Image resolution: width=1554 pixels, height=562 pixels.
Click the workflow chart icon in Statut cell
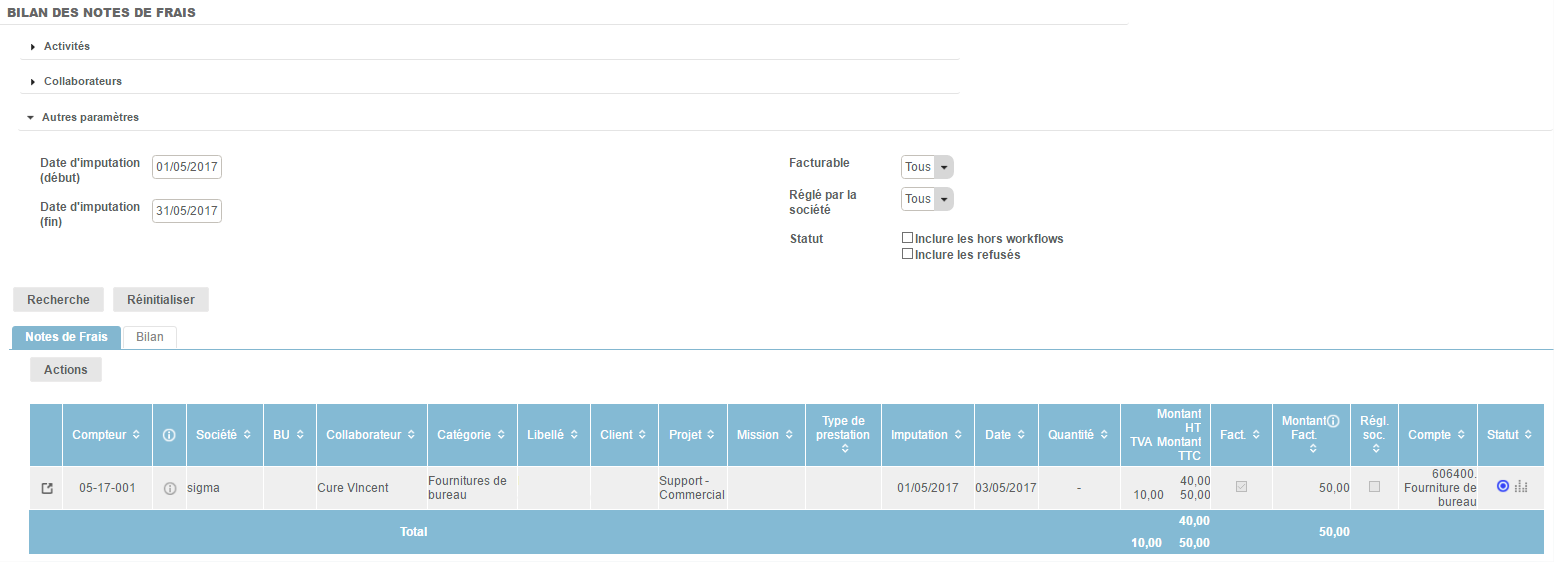(1521, 486)
